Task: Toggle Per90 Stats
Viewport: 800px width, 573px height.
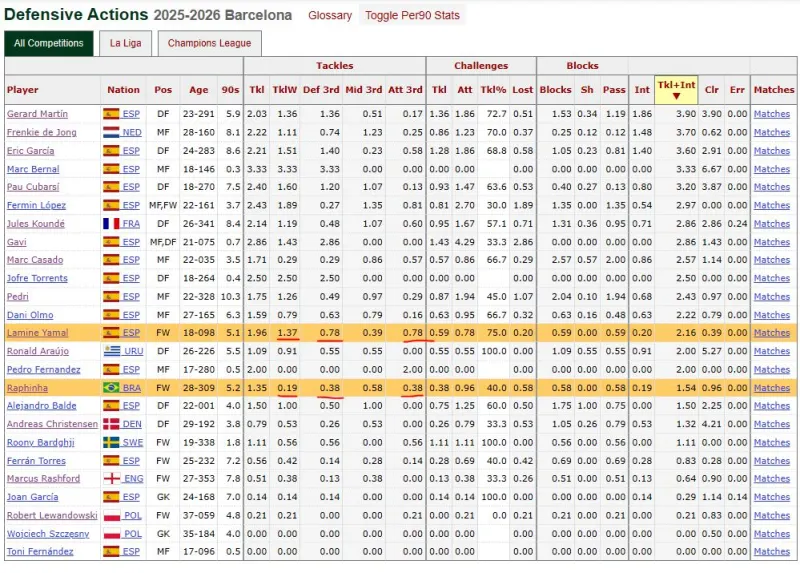Action: tap(412, 16)
